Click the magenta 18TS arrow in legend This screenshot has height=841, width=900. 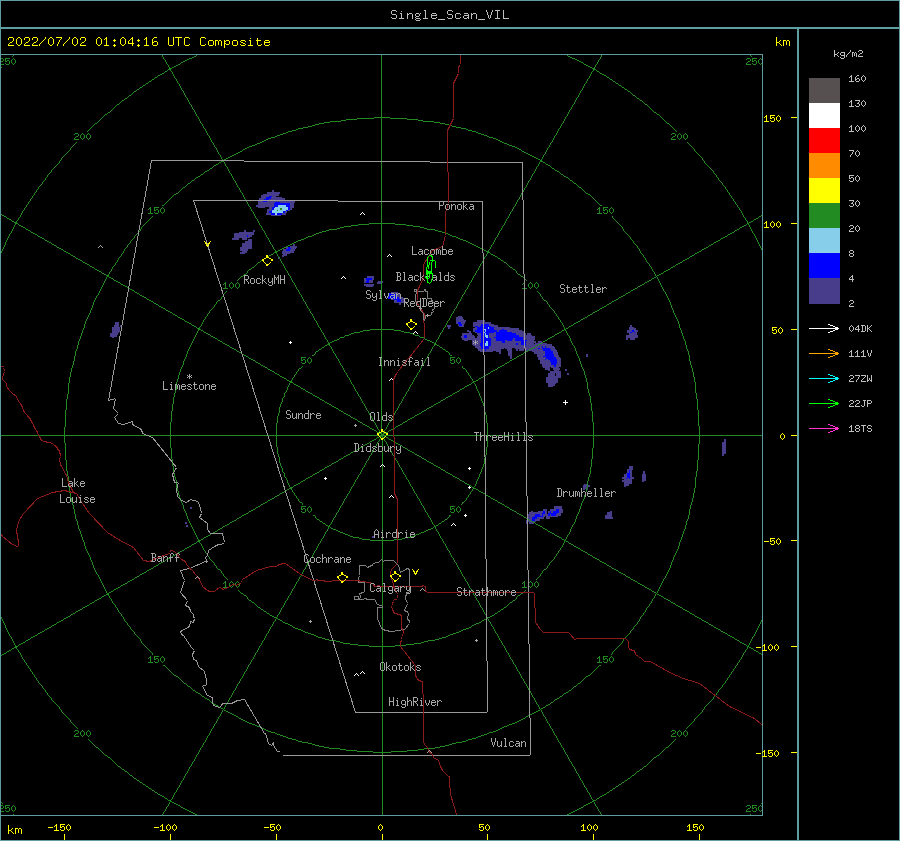[x=824, y=428]
